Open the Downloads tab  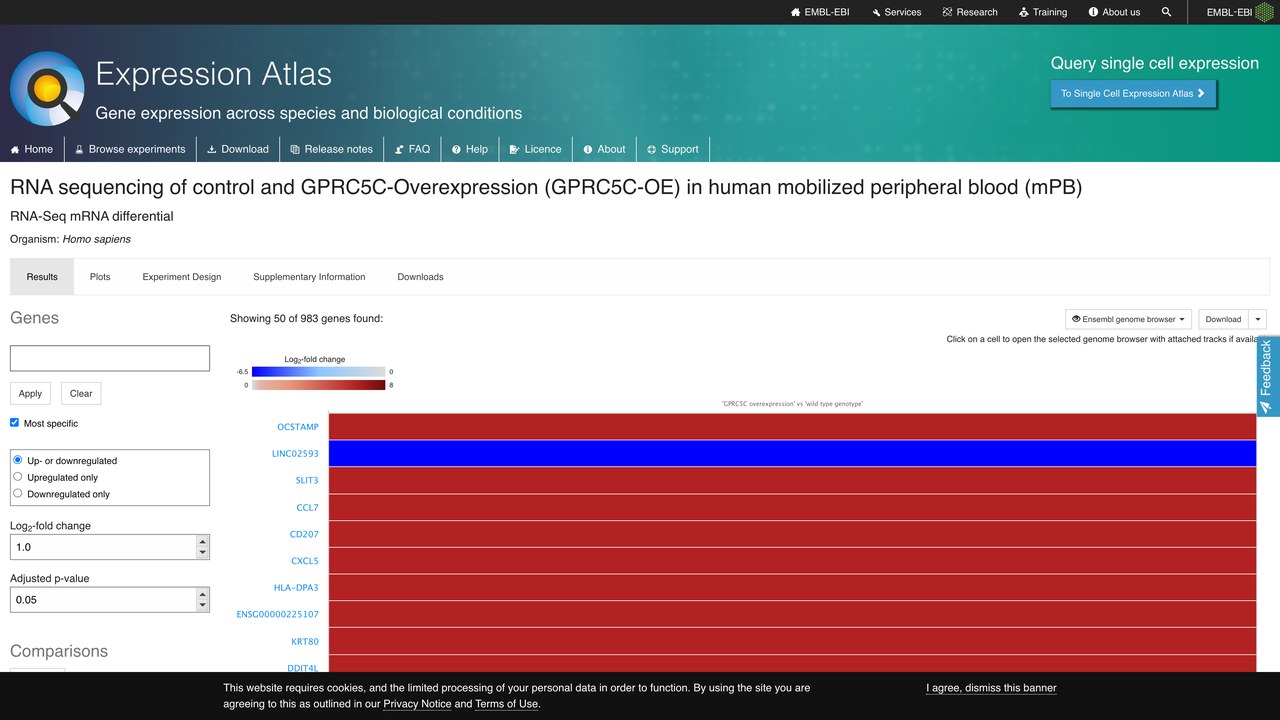point(420,277)
